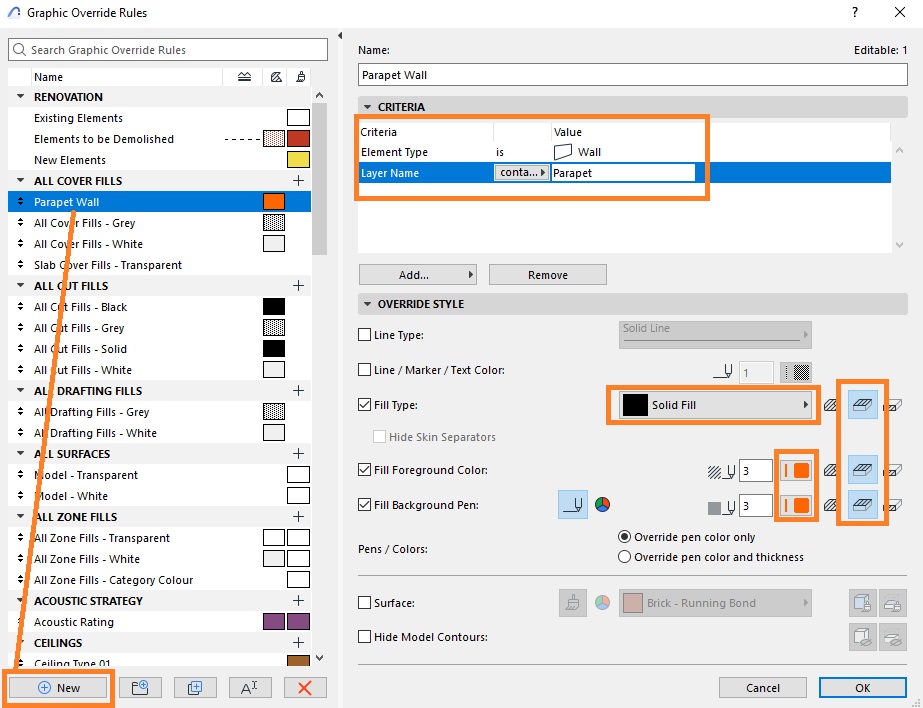This screenshot has width=923, height=708.
Task: Click the Search Graphic Override Rules field
Action: tap(168, 49)
